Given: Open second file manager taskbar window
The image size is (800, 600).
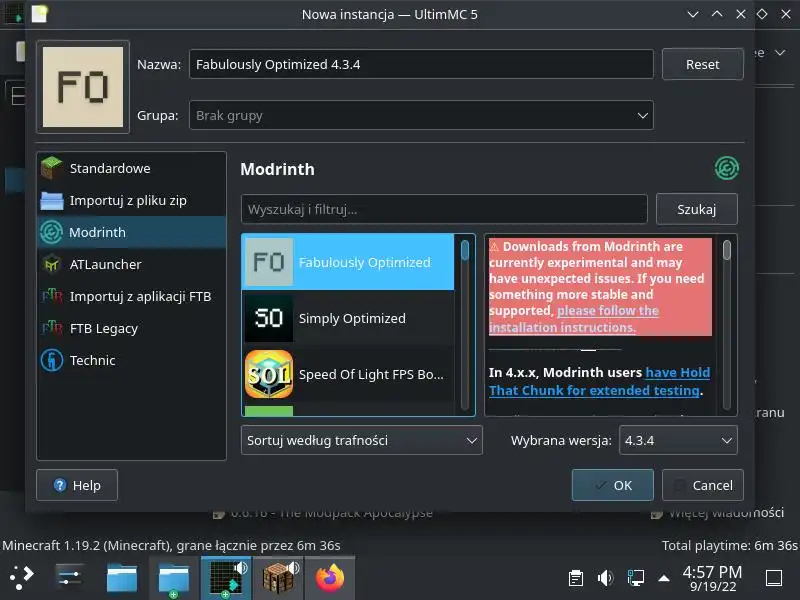Looking at the screenshot, I should [174, 578].
